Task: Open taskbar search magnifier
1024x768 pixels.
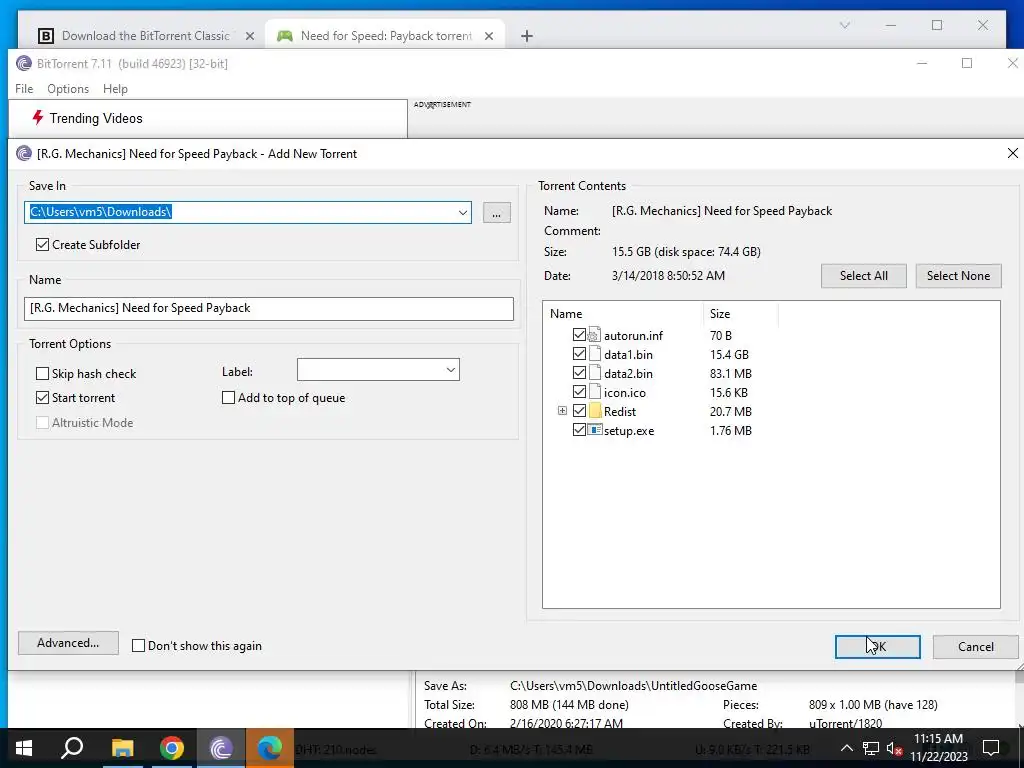Action: click(x=72, y=748)
